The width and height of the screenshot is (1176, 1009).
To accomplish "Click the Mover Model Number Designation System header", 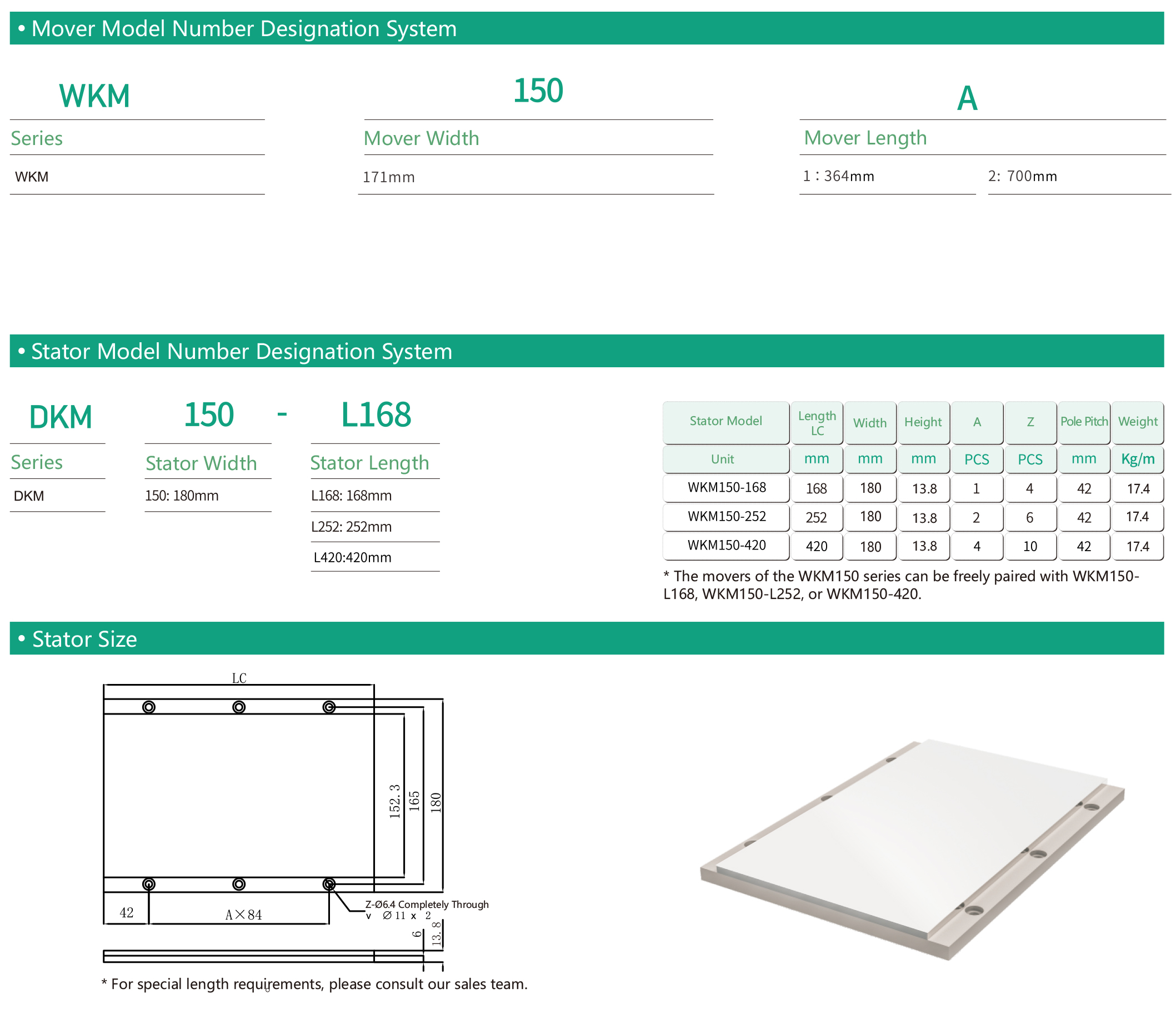I will 244,28.
